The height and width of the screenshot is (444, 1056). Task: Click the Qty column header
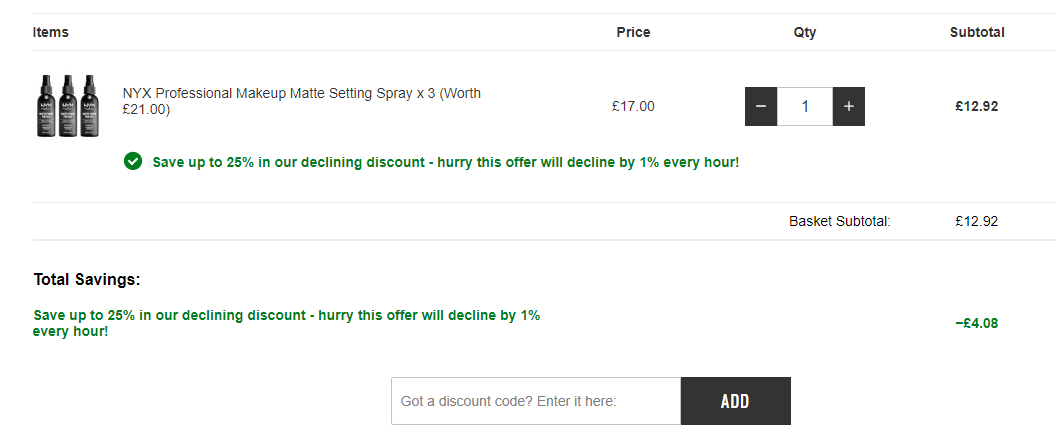[805, 32]
